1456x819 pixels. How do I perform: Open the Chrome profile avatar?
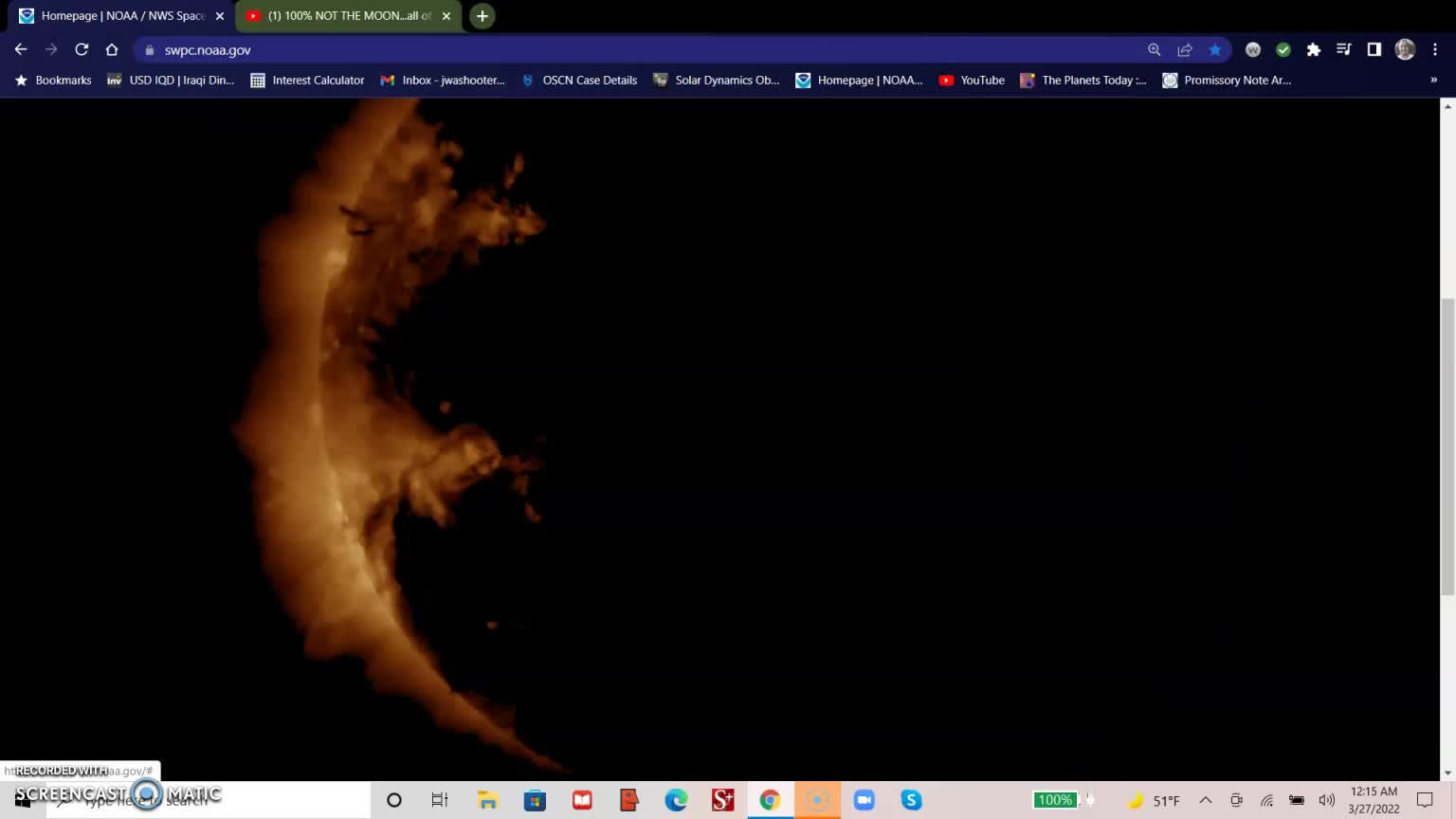[x=1405, y=49]
